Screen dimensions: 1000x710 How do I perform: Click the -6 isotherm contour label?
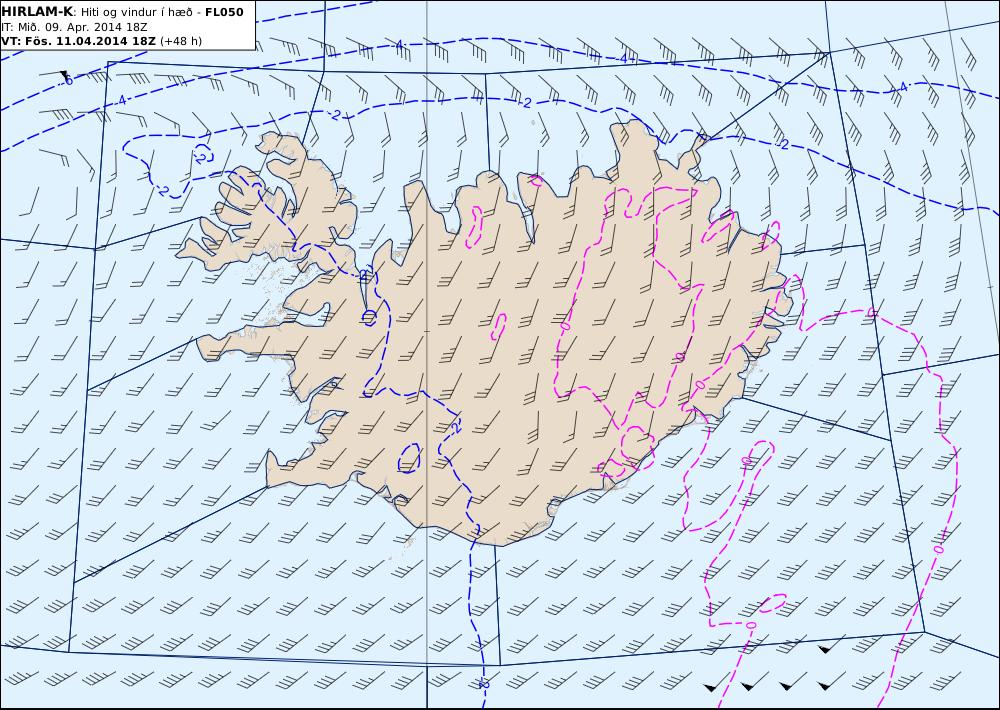[68, 80]
